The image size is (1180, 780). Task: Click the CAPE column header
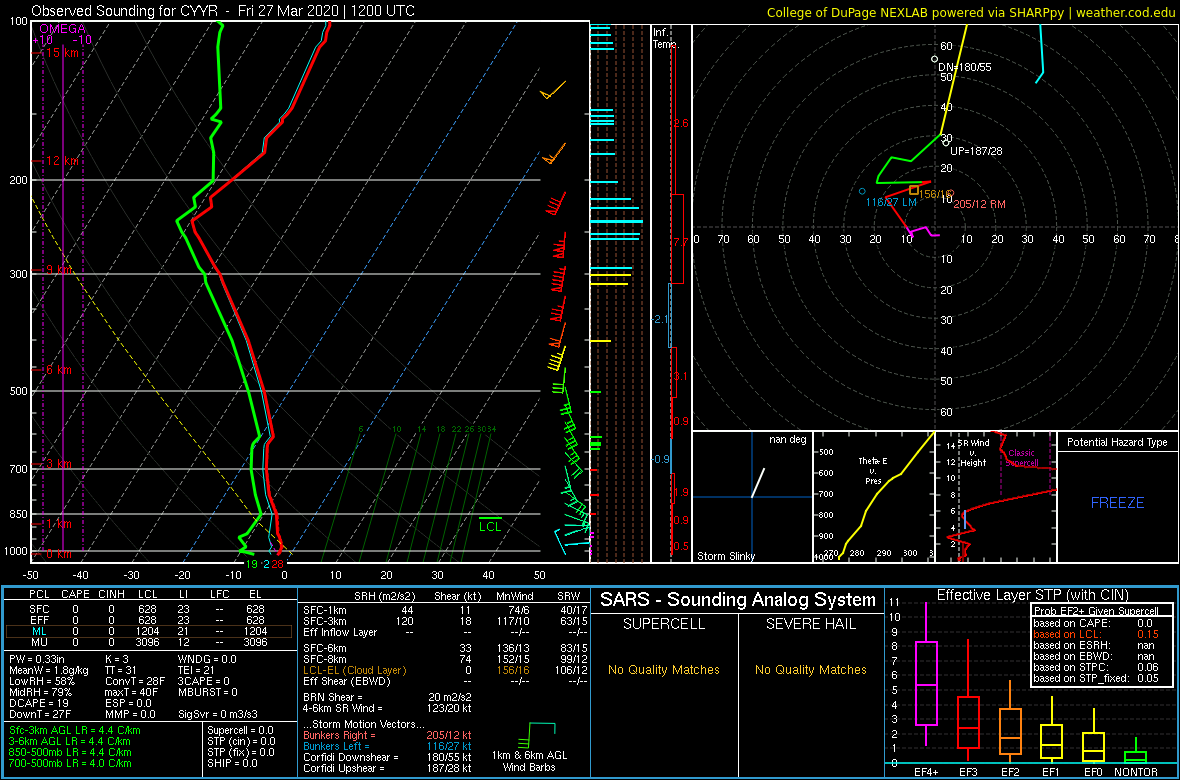(76, 597)
